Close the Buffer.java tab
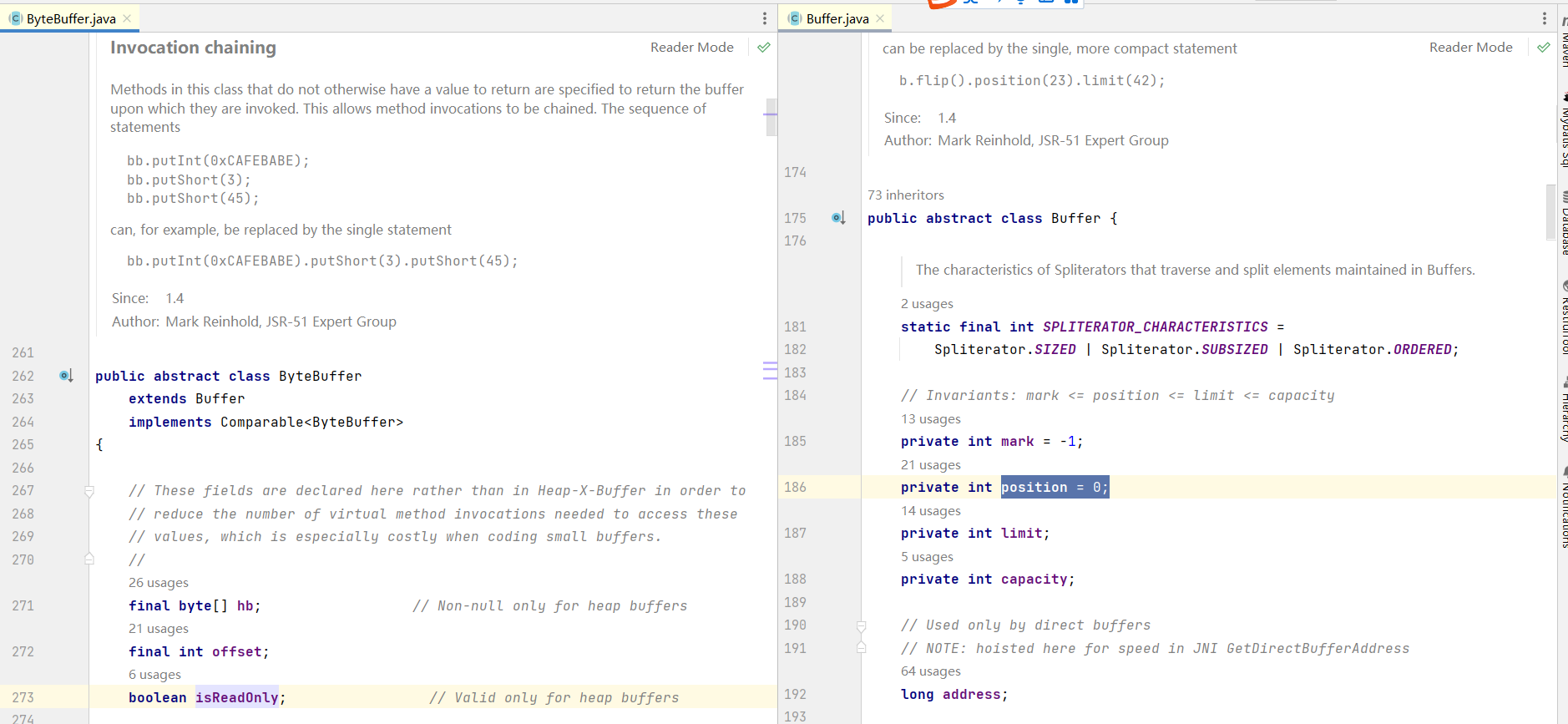Viewport: 1568px width, 724px height. pos(880,18)
